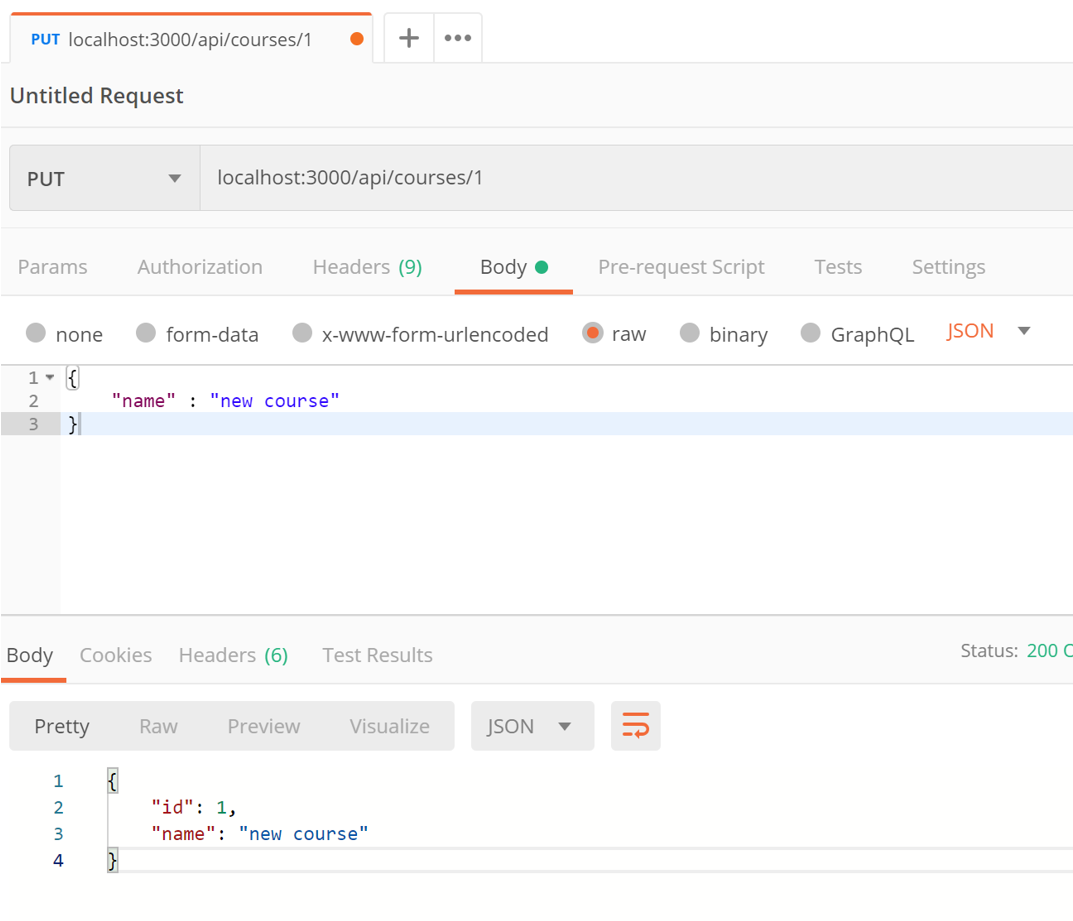Click the request URL input field

636,178
